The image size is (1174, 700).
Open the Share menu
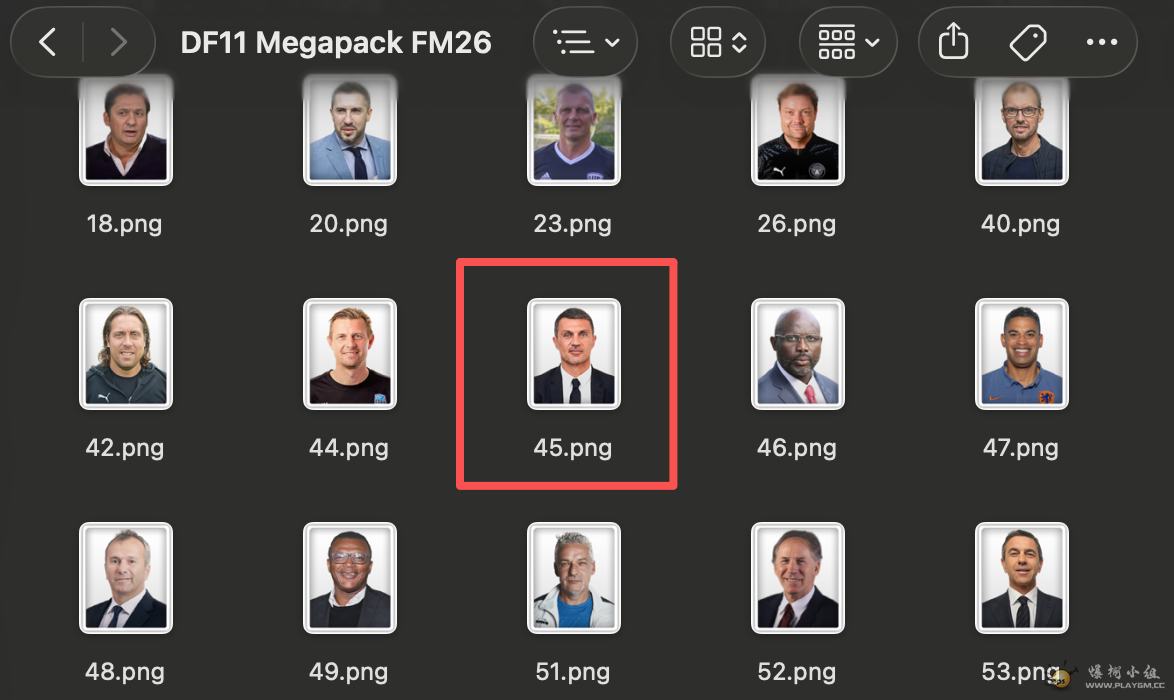point(953,42)
